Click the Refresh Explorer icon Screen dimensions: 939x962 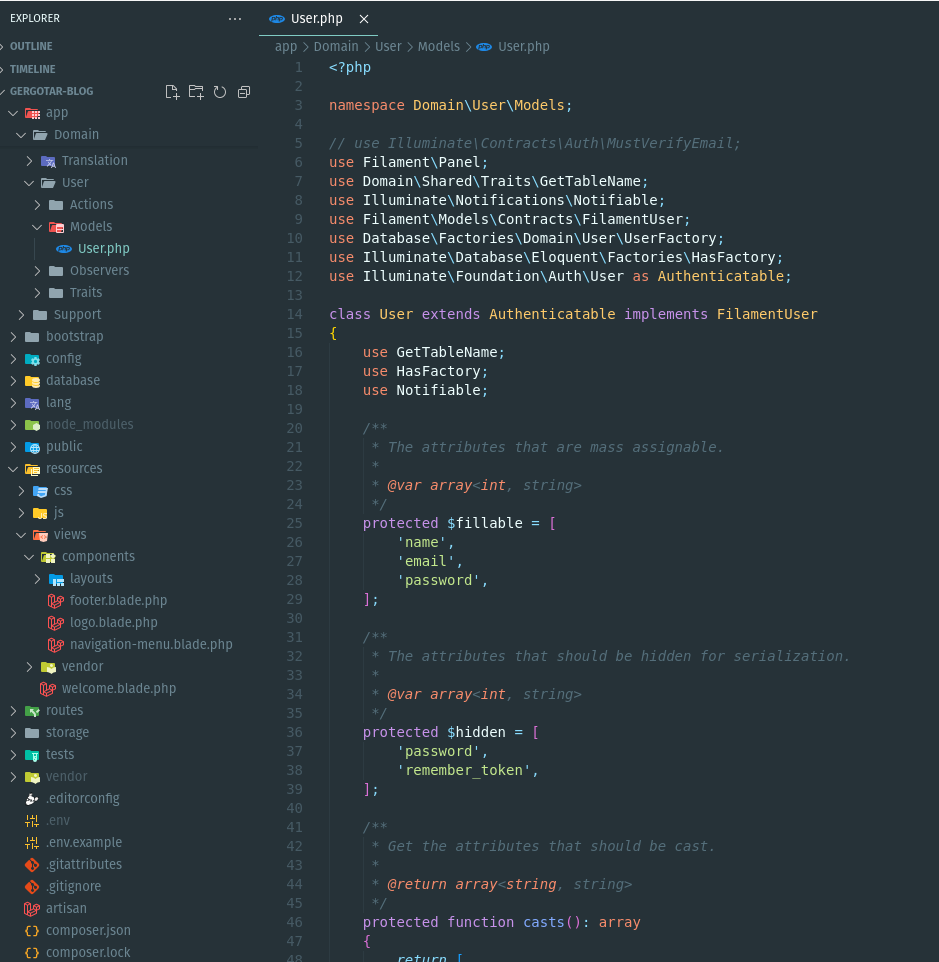[x=220, y=91]
